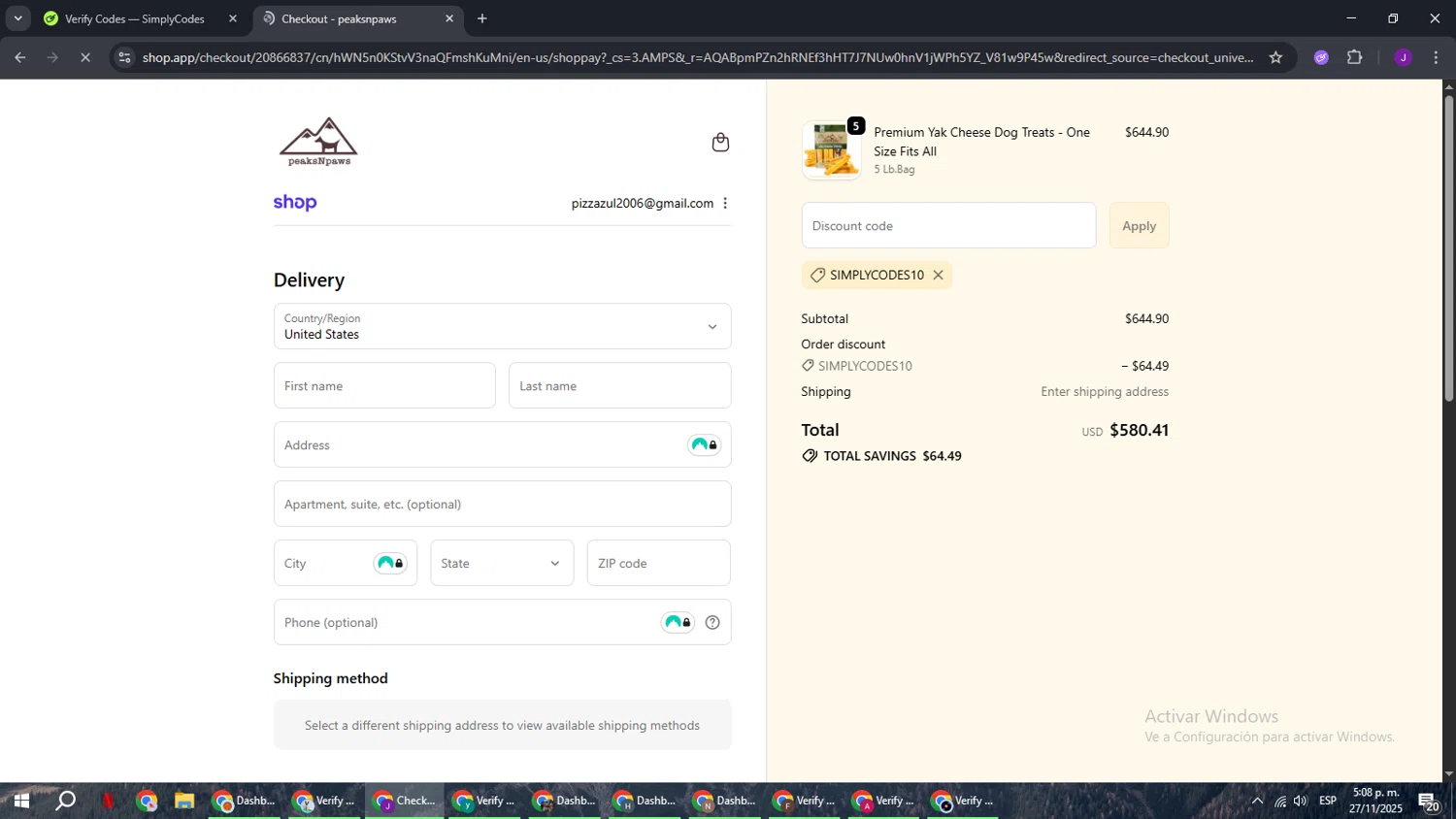Click the Shop autofill icon in Phone field

(x=678, y=622)
